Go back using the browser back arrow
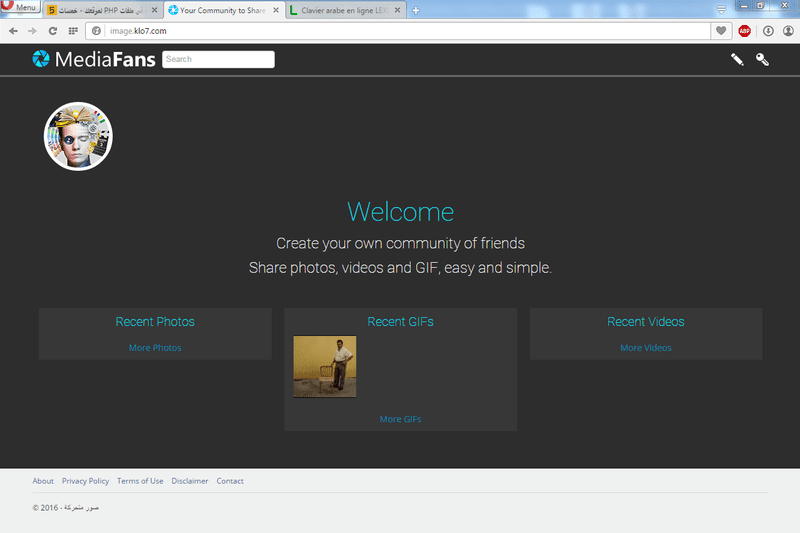 (13, 31)
